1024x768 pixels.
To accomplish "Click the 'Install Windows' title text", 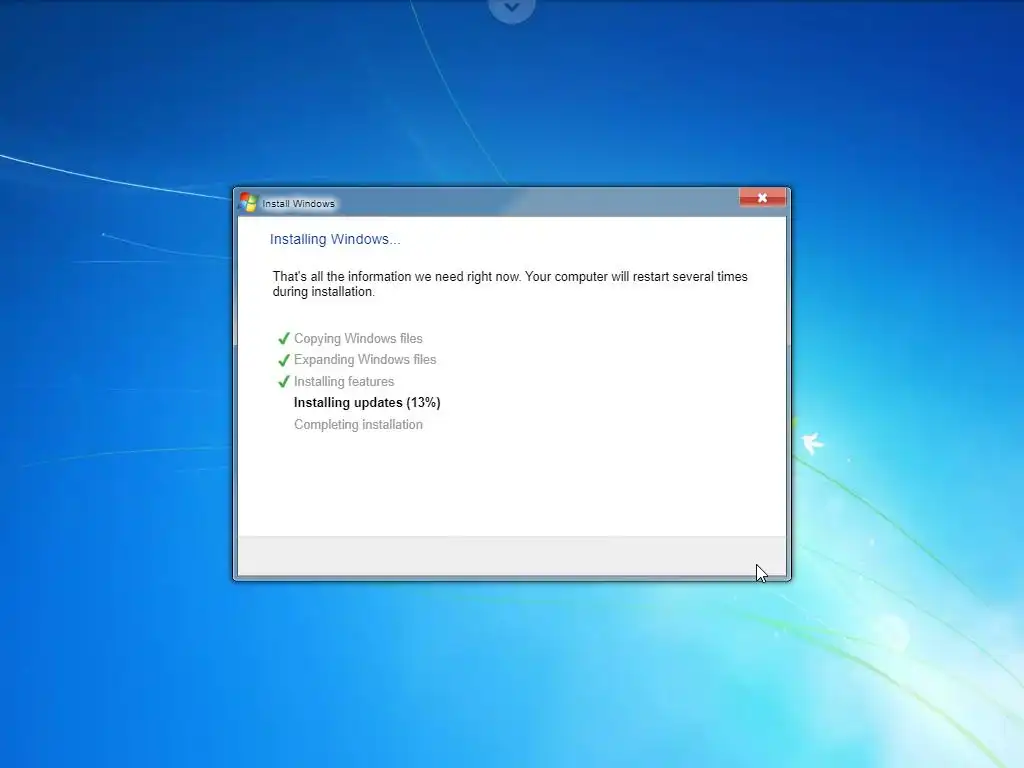I will pyautogui.click(x=298, y=204).
